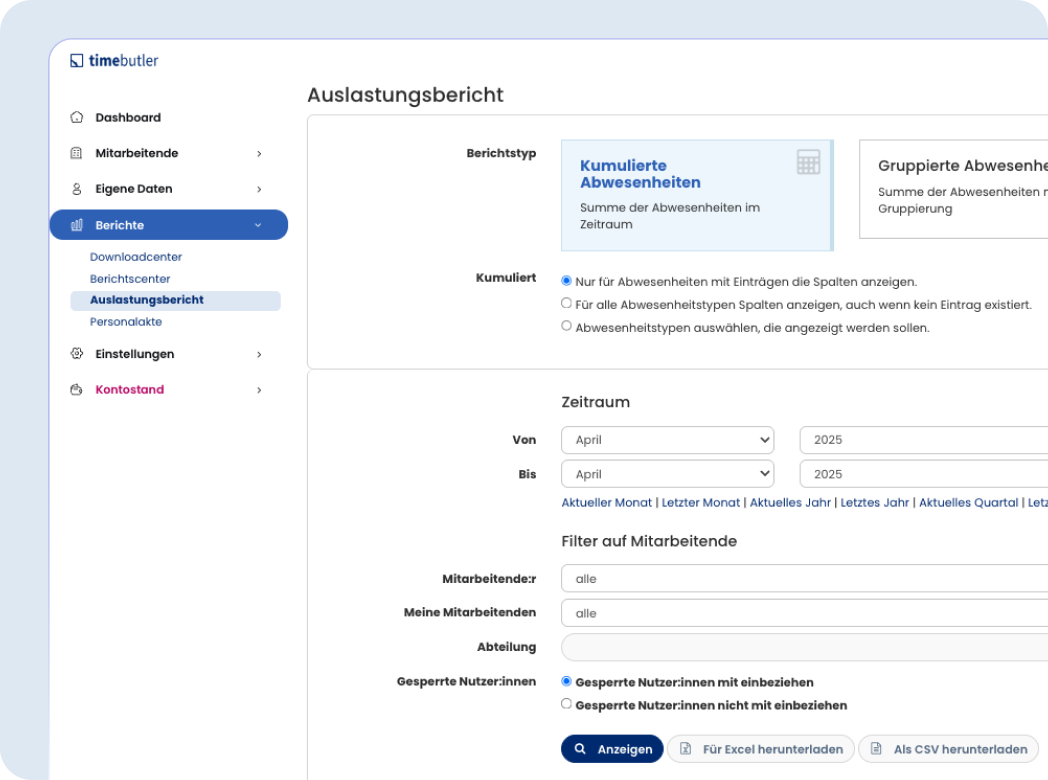The width and height of the screenshot is (1048, 780).
Task: Select 'Abwesenheitstypen auswählen' radio option
Action: 566,326
